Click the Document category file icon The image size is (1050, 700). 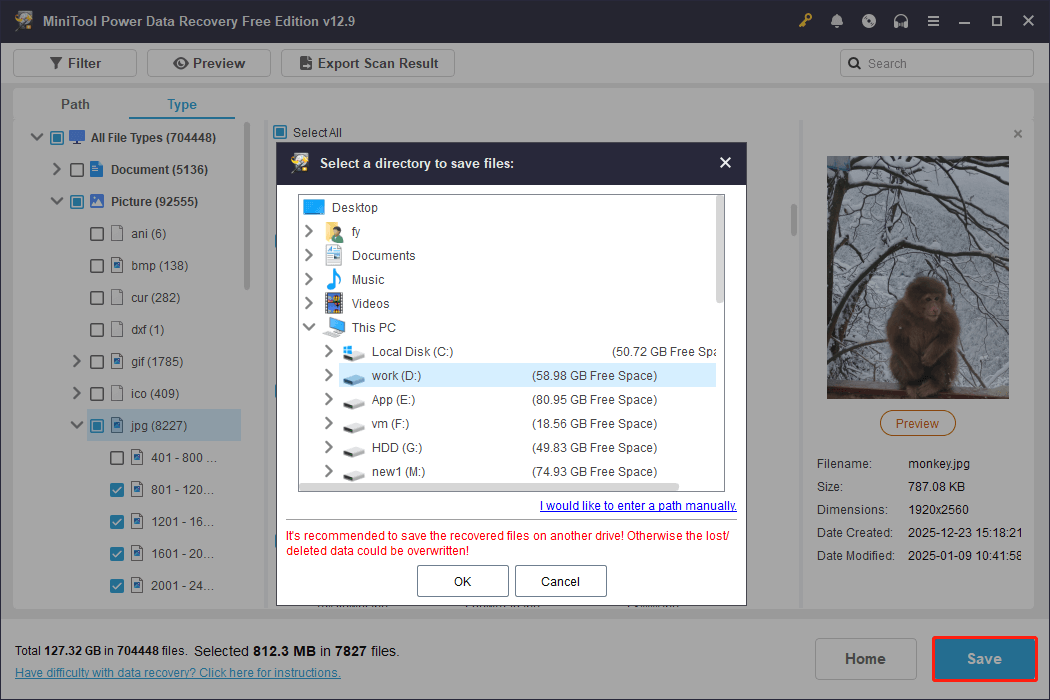[96, 169]
